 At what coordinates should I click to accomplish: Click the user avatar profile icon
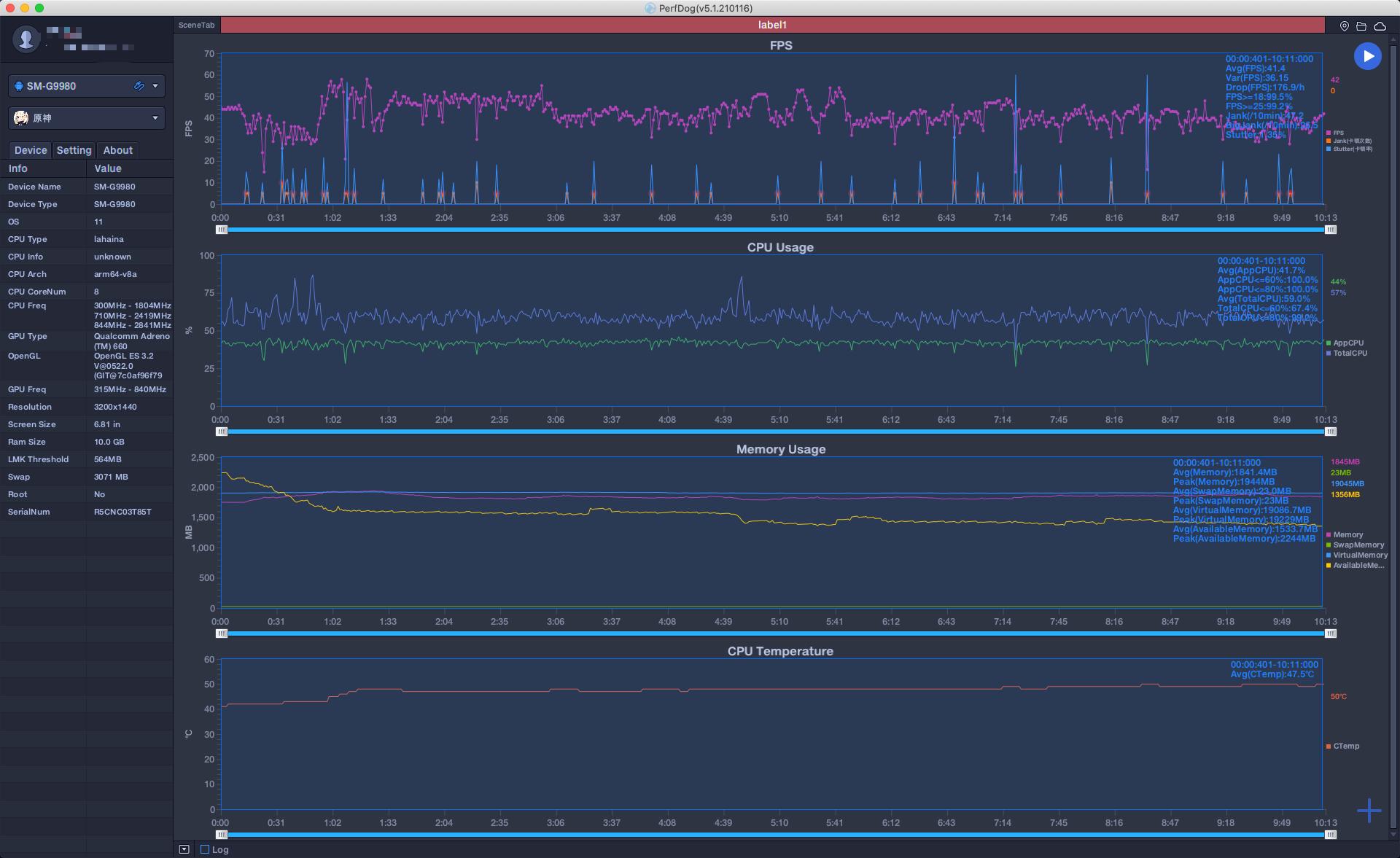tap(27, 39)
